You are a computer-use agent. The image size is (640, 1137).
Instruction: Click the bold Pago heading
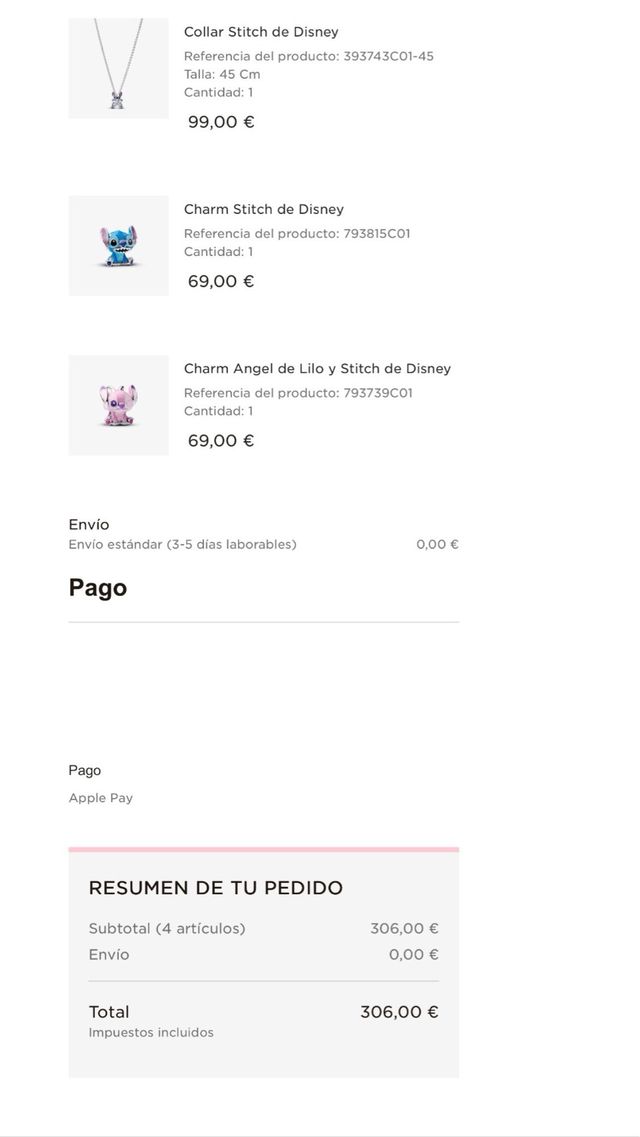(x=97, y=588)
